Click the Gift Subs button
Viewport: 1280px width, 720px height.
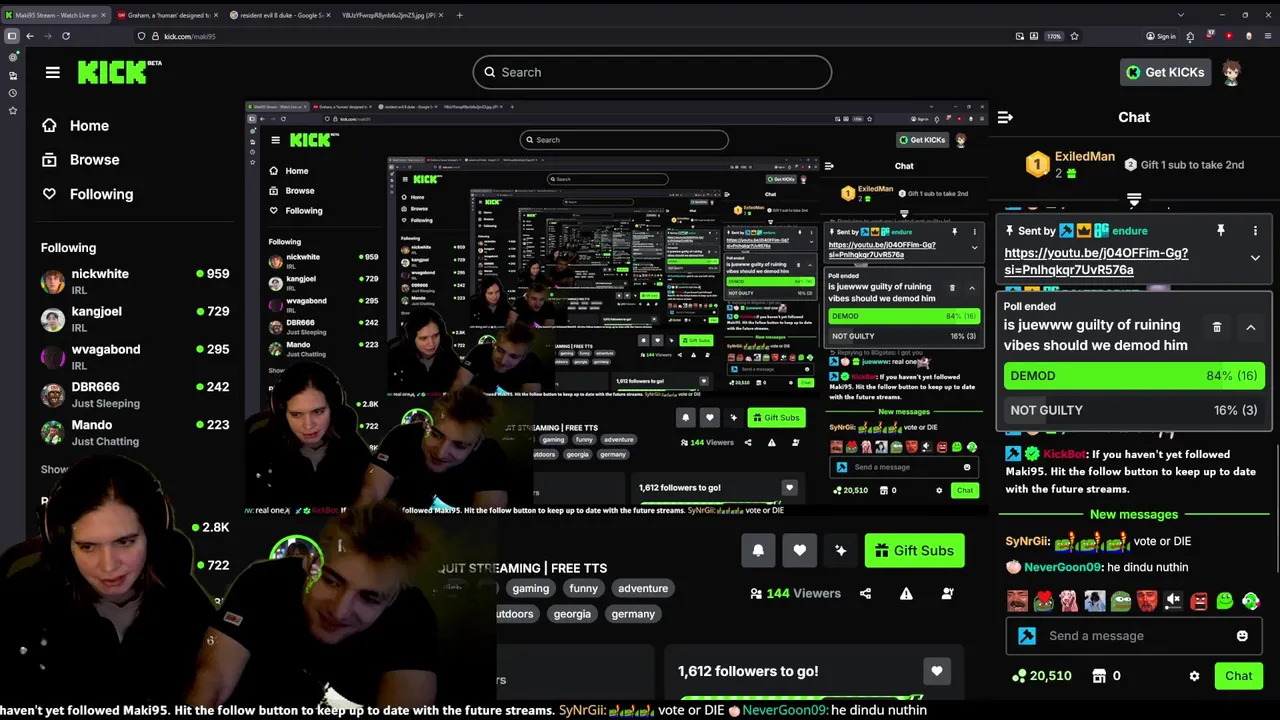coord(914,550)
